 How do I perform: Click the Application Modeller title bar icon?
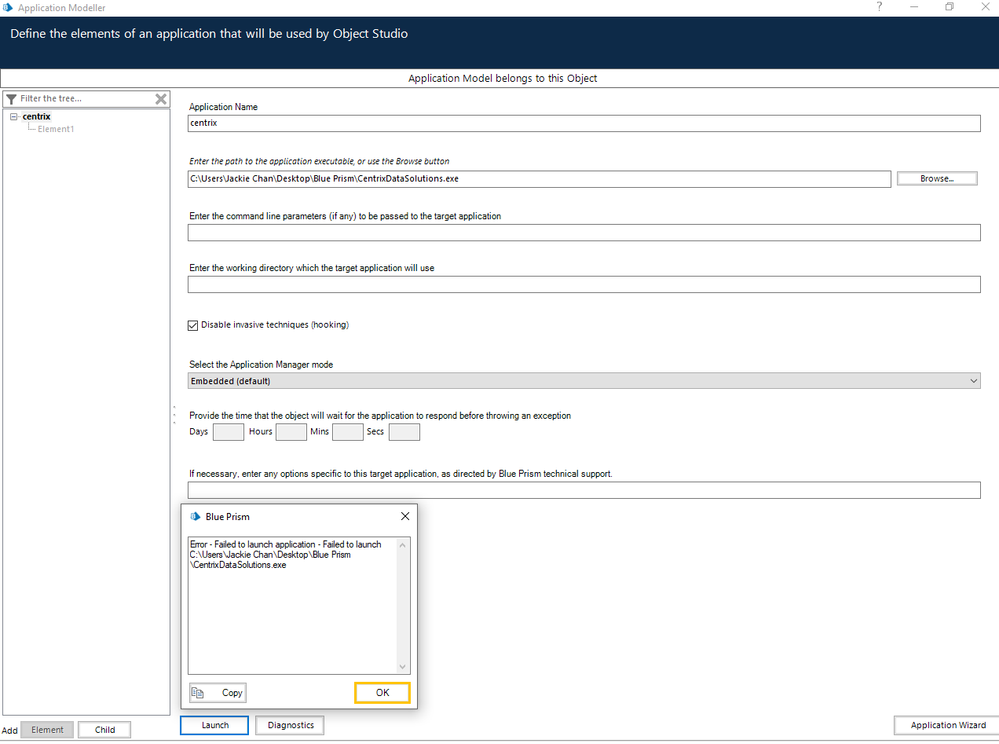click(8, 8)
